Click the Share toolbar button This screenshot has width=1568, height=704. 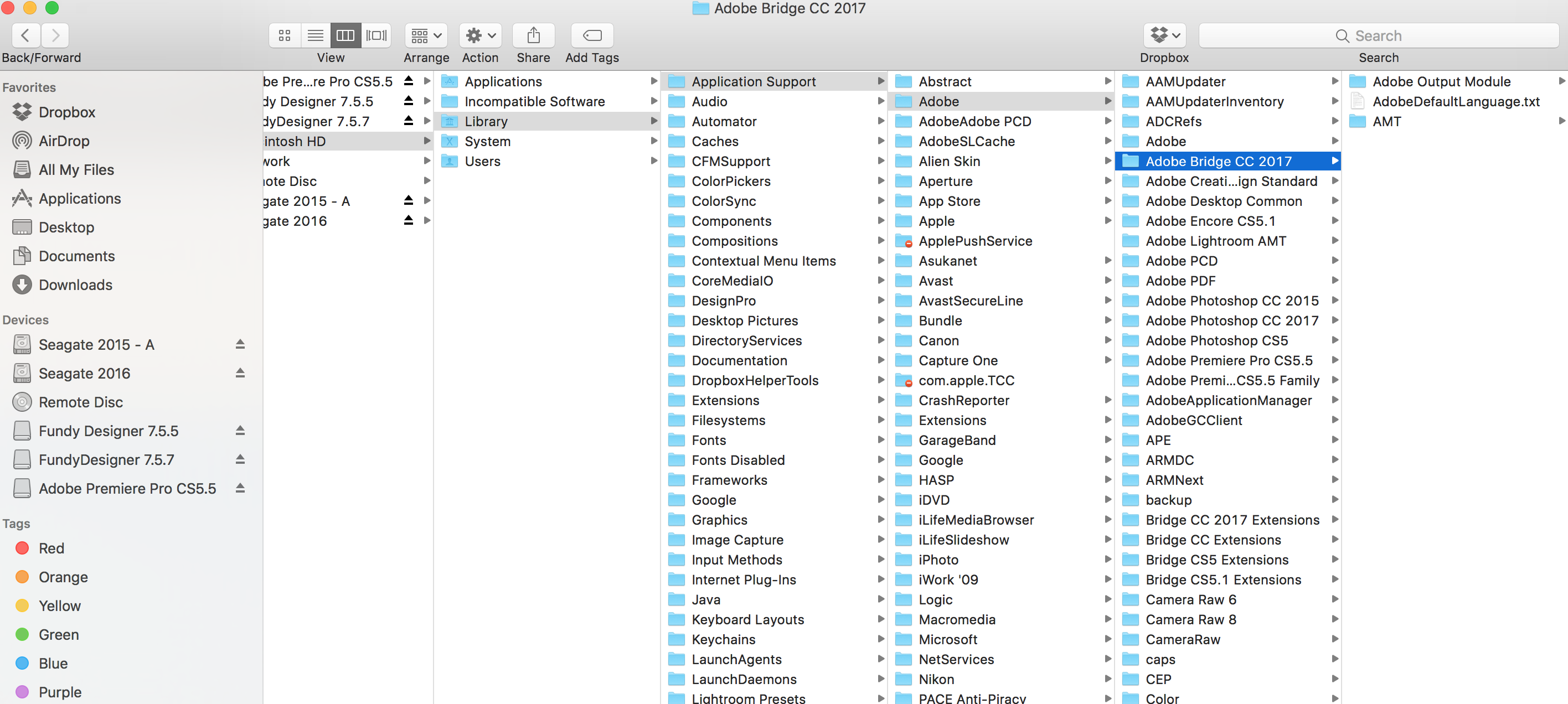click(533, 35)
